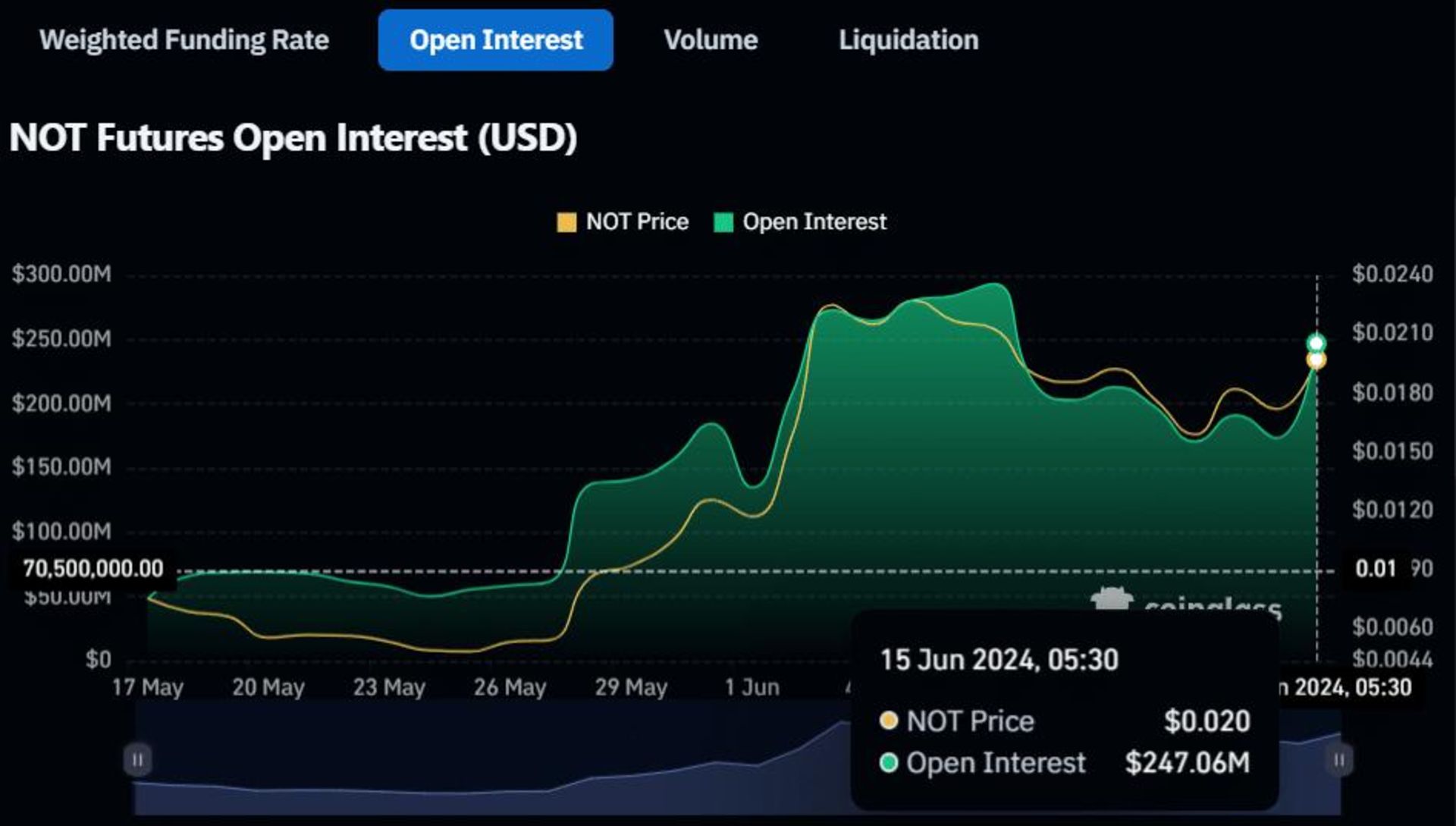Click the green Open Interest legend square

722,221
